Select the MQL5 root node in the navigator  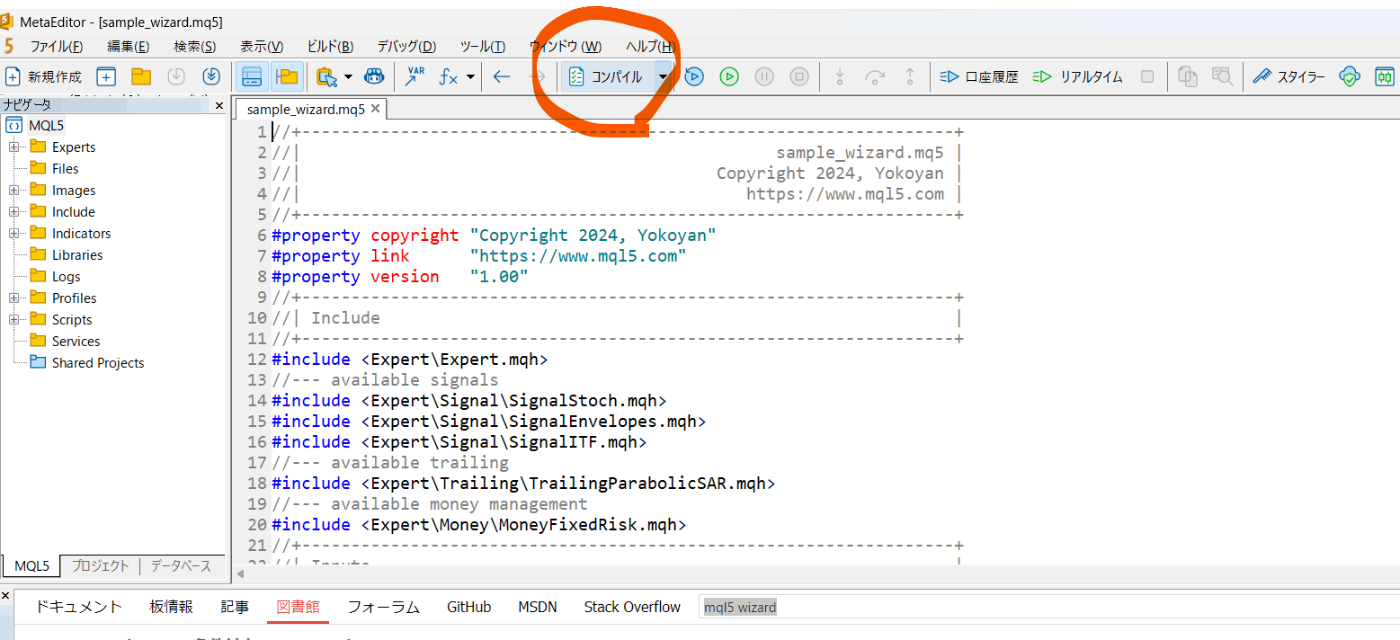pos(36,125)
